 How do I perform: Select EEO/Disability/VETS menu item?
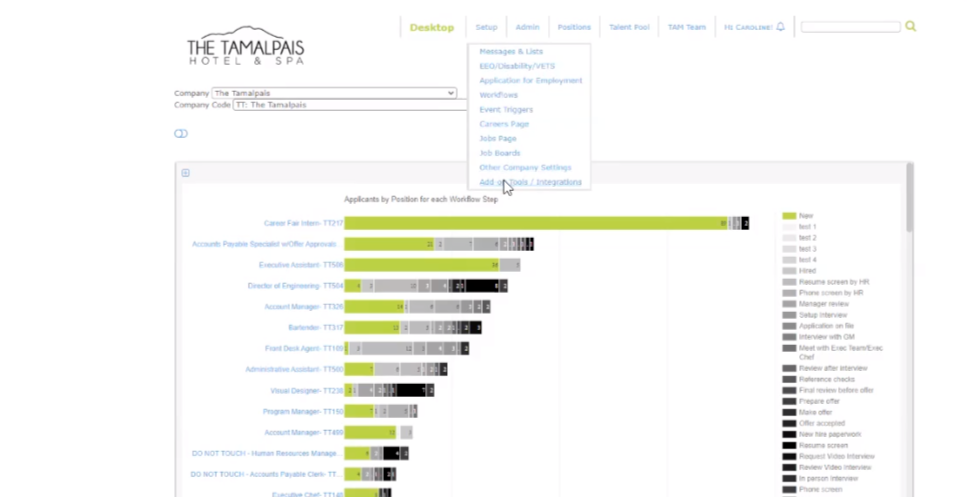tap(517, 66)
